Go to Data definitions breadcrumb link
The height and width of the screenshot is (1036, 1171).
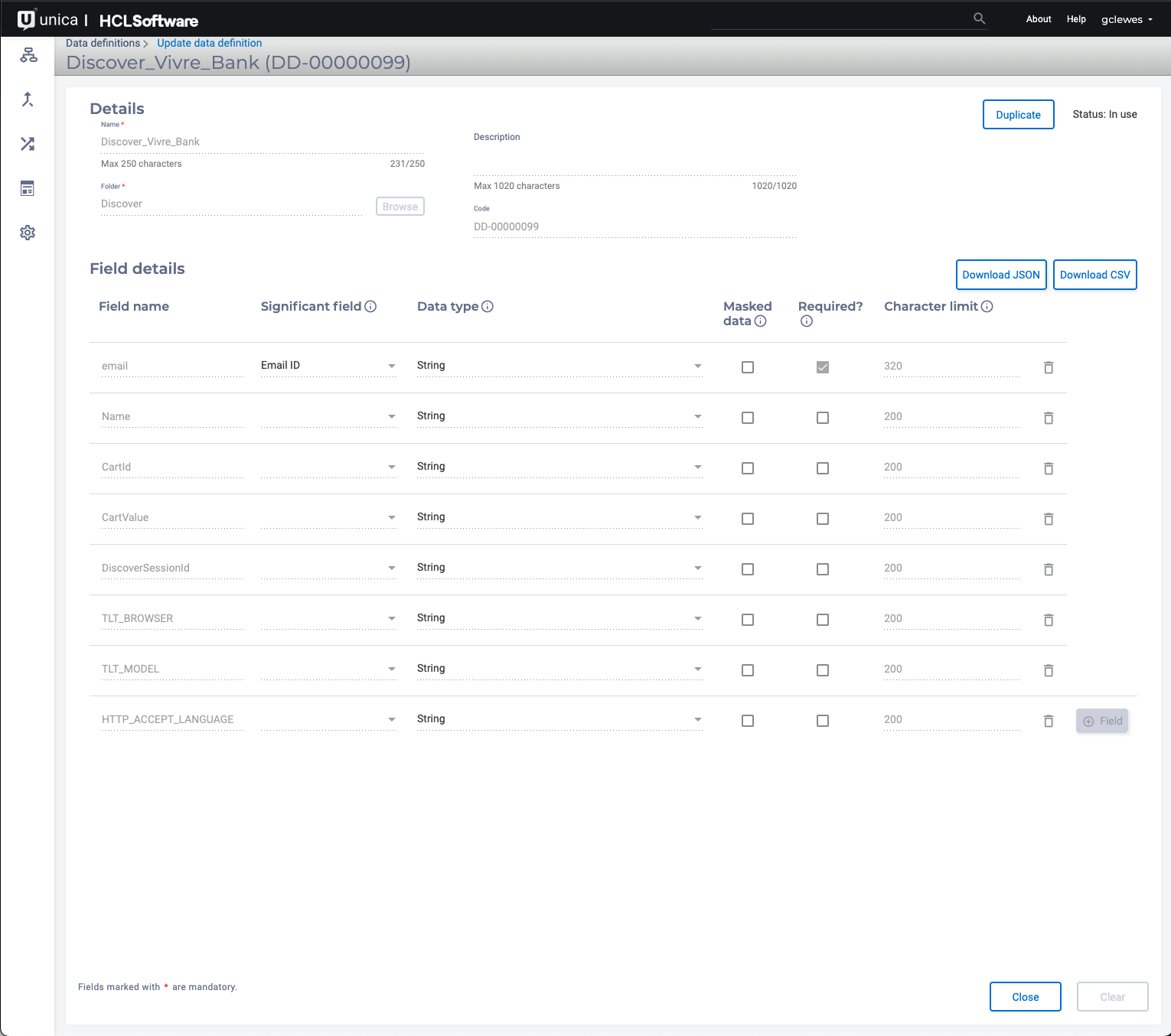click(103, 43)
